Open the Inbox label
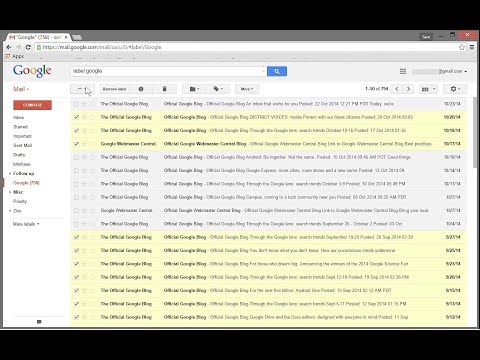Screen dimensions: 480x360 pyautogui.click(x=19, y=117)
